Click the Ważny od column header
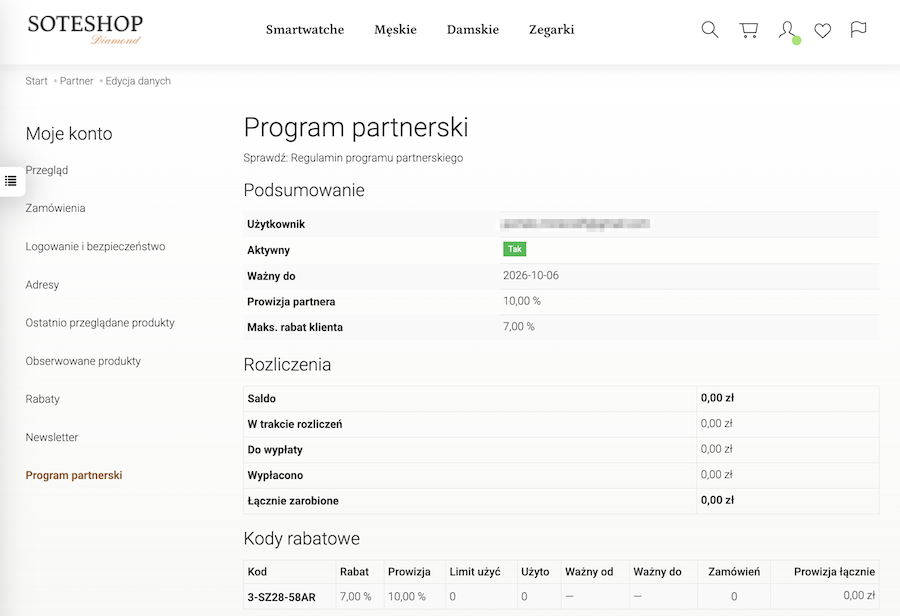The height and width of the screenshot is (616, 900). tap(589, 572)
